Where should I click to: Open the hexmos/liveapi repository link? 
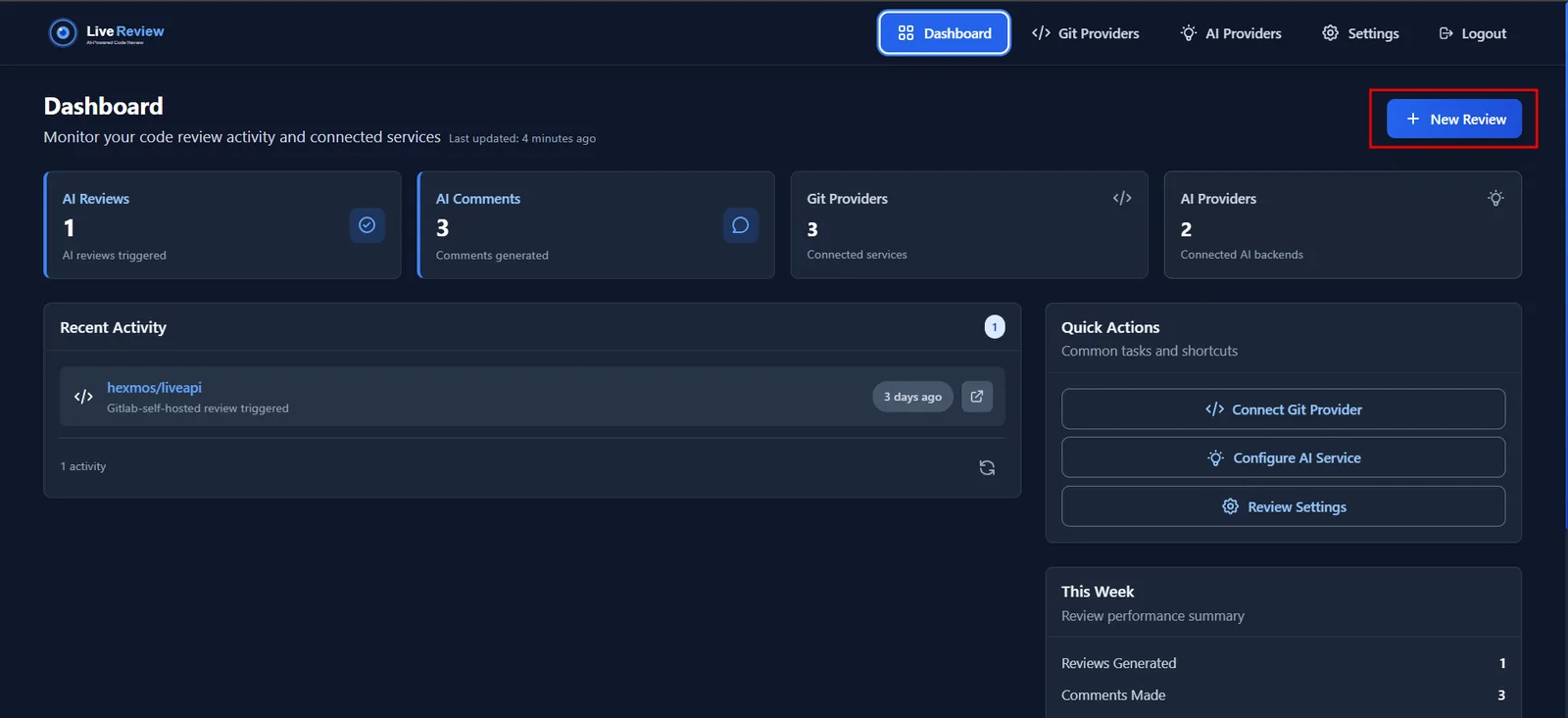(154, 388)
